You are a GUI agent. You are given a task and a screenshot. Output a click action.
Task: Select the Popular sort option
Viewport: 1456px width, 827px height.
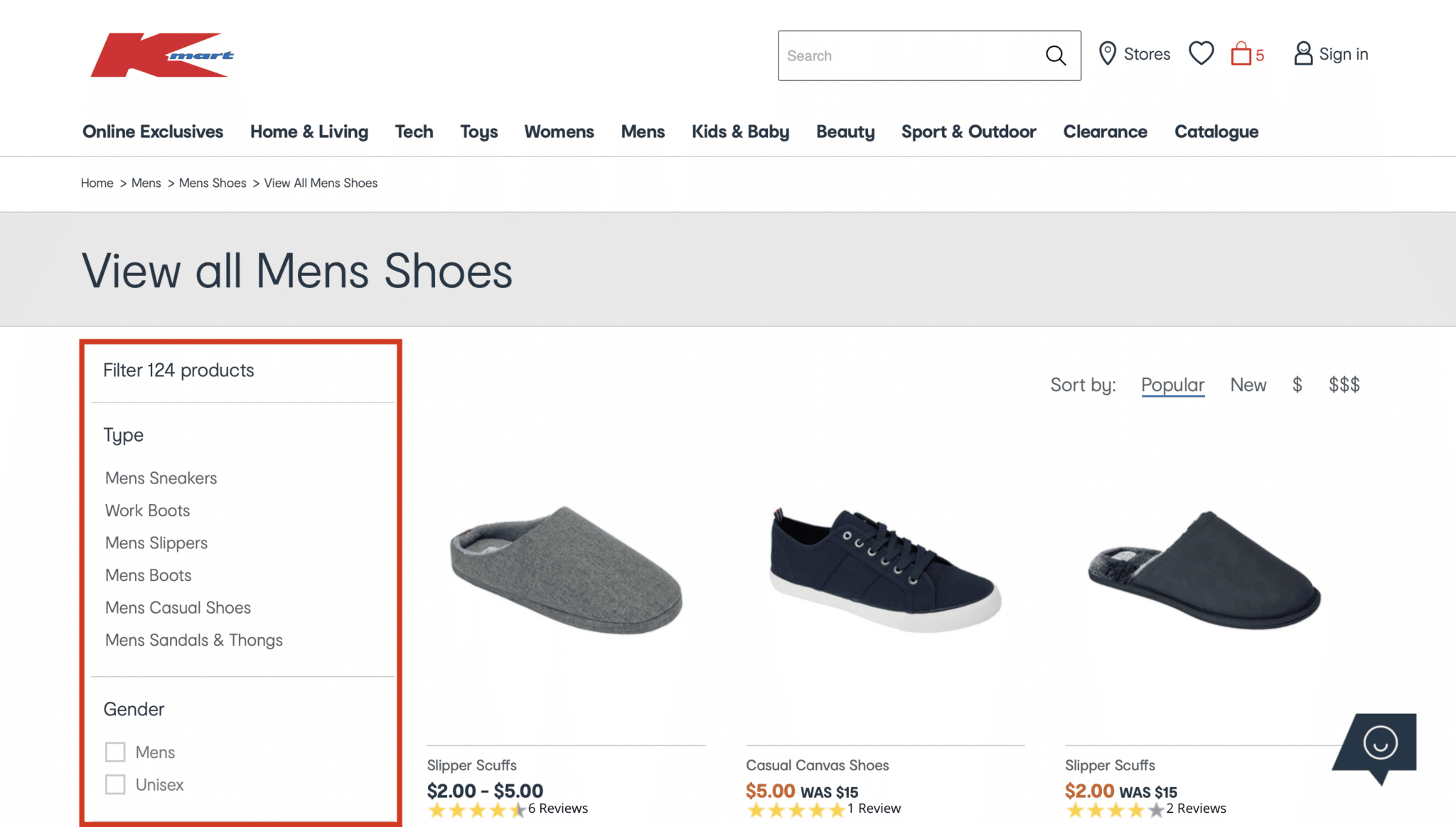tap(1172, 384)
